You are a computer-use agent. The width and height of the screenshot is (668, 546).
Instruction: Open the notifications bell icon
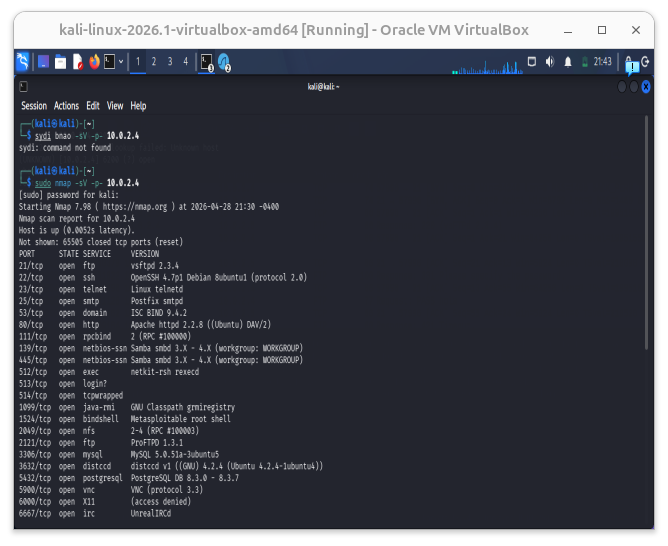(x=567, y=62)
